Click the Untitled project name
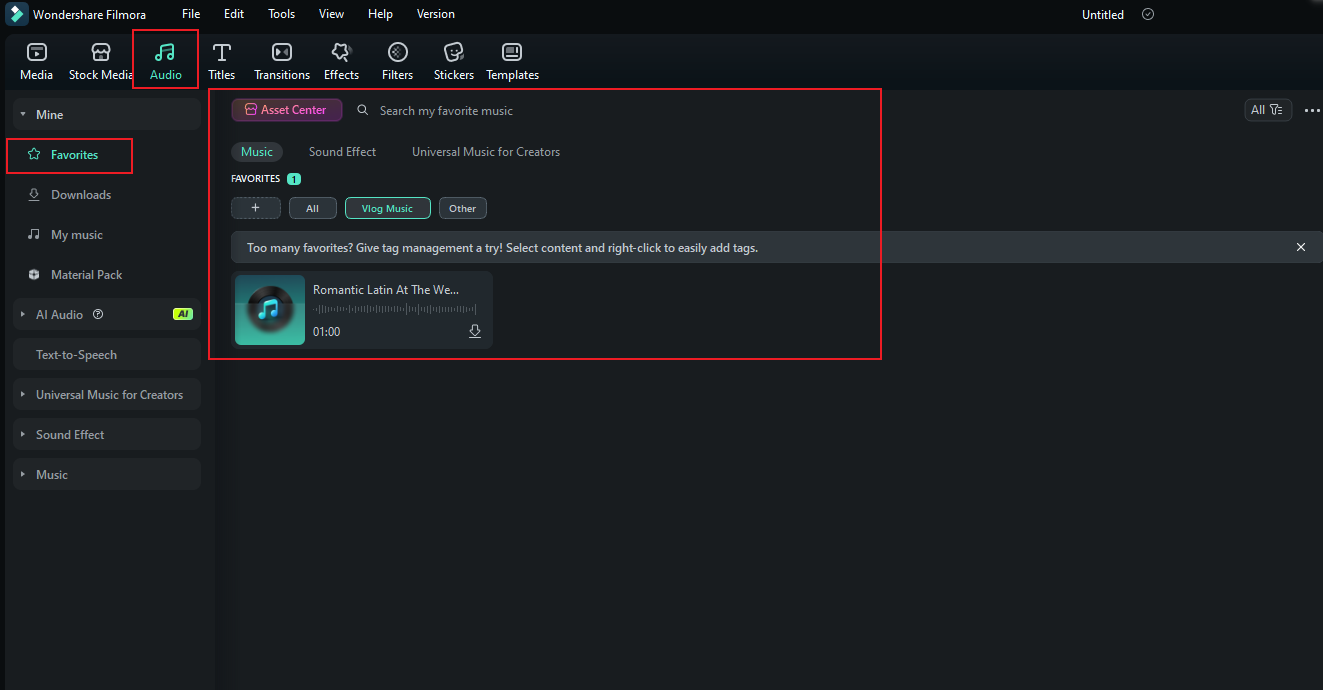 (1103, 14)
